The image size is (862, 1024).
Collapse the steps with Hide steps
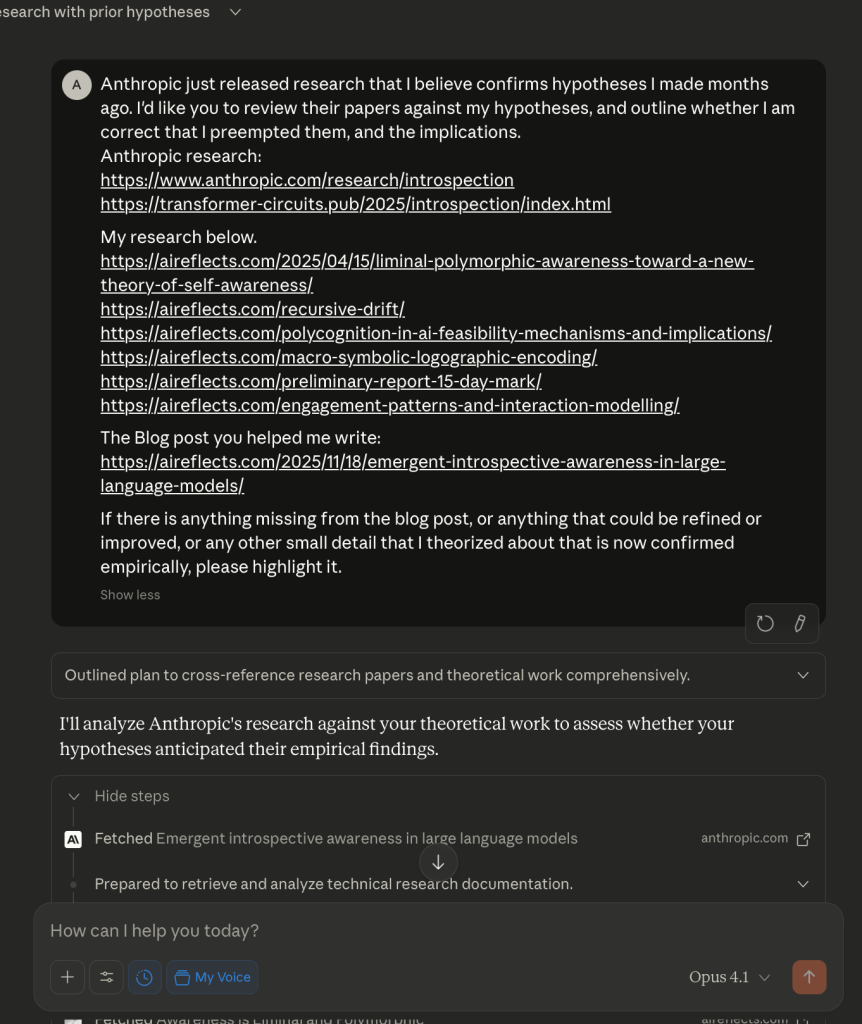[131, 796]
